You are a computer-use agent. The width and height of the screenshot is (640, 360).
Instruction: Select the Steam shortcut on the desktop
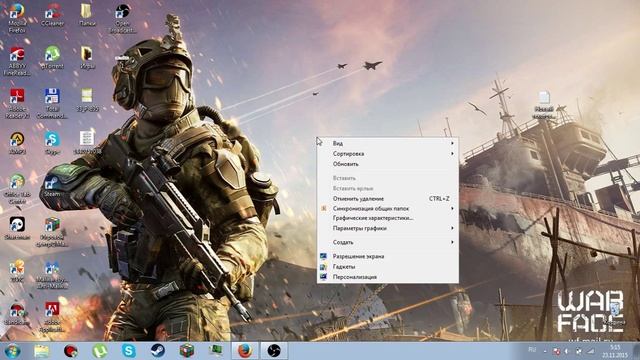point(52,186)
